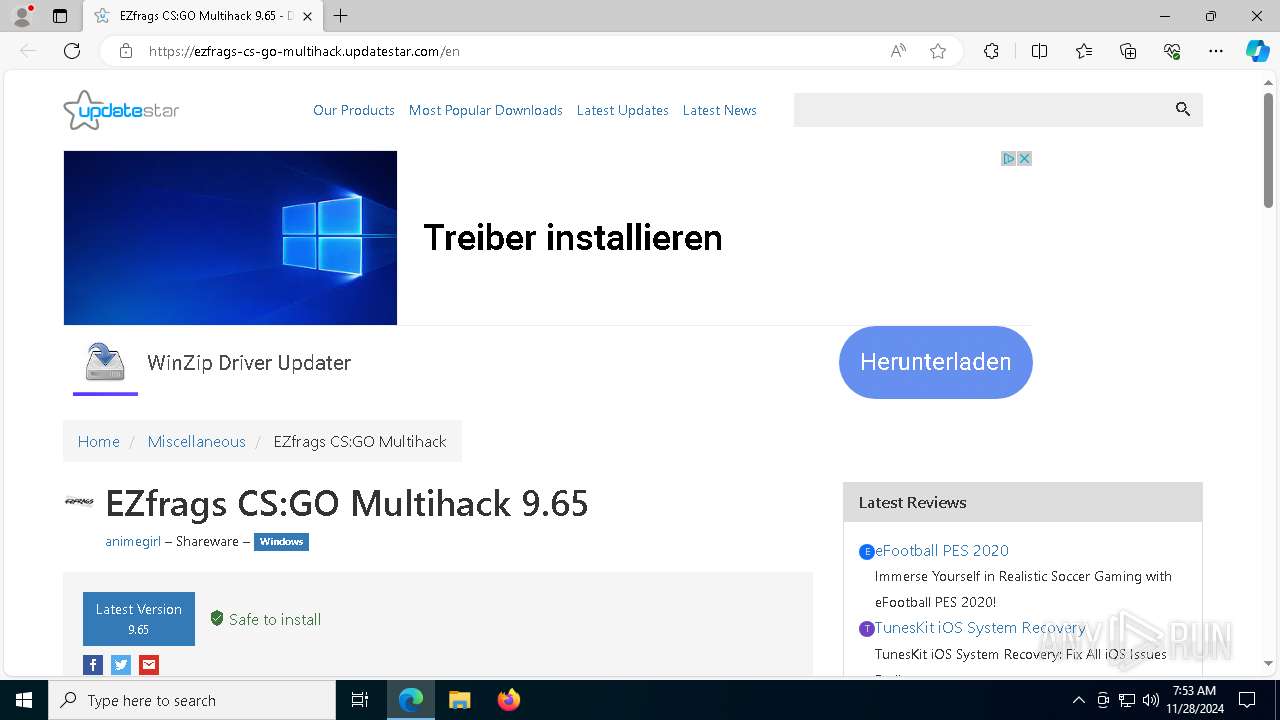Open Browser essentials heart icon
Image resolution: width=1280 pixels, height=720 pixels.
coord(1172,51)
